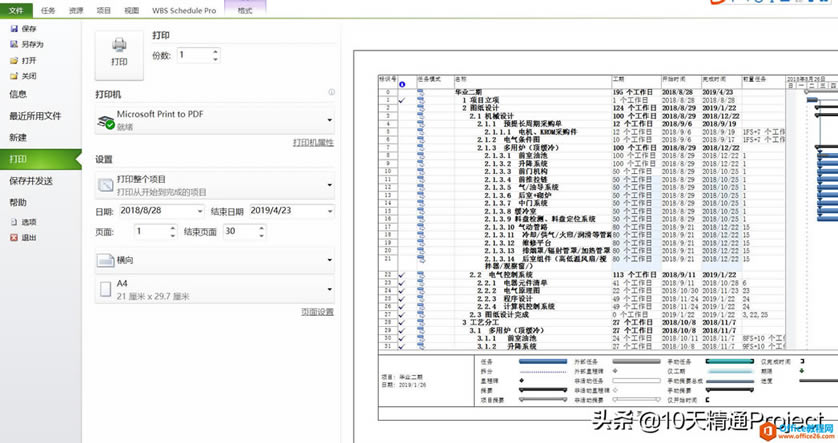Click the printer info icon
This screenshot has width=838, height=443.
pos(331,93)
